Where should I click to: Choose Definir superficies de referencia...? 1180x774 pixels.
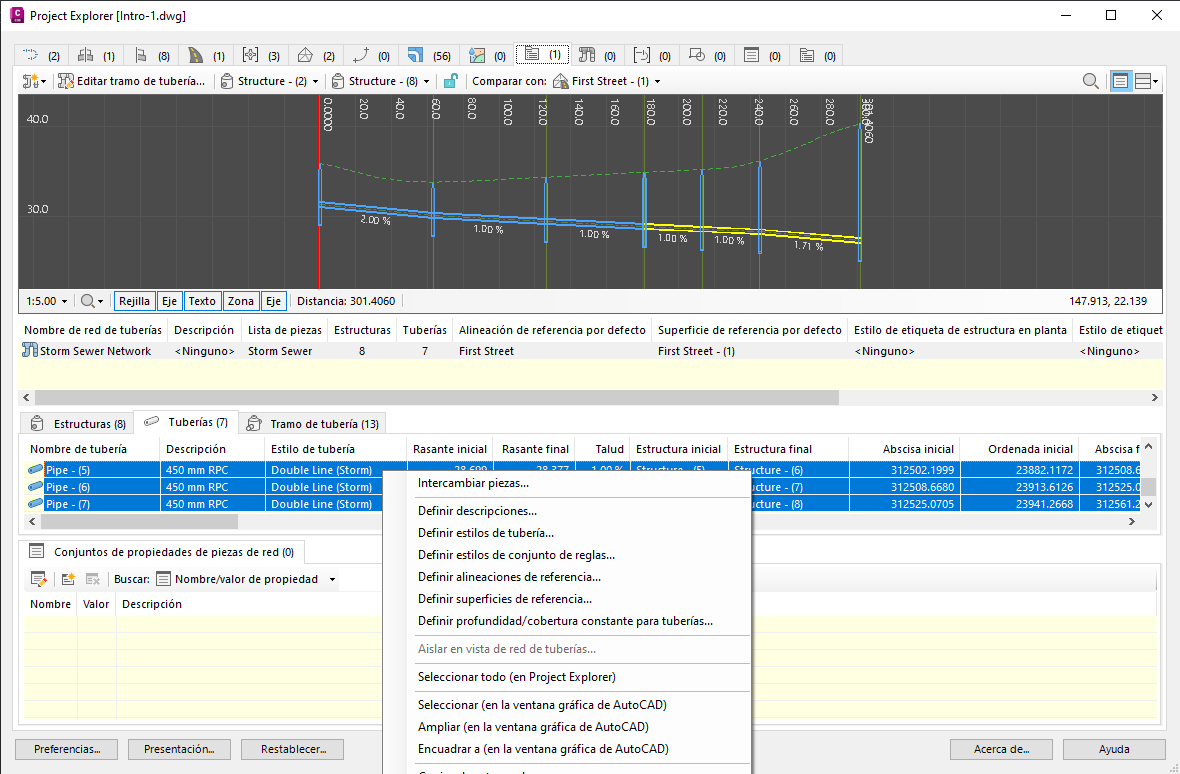(505, 599)
